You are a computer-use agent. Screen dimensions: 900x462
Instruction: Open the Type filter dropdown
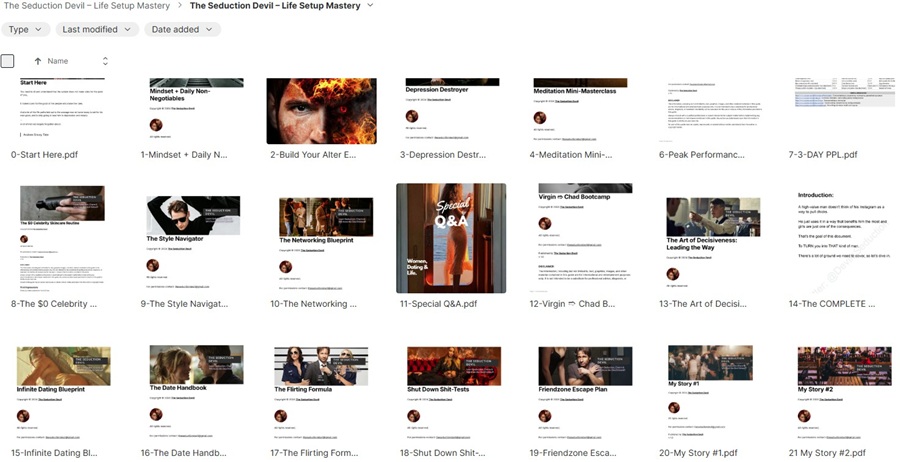point(24,30)
